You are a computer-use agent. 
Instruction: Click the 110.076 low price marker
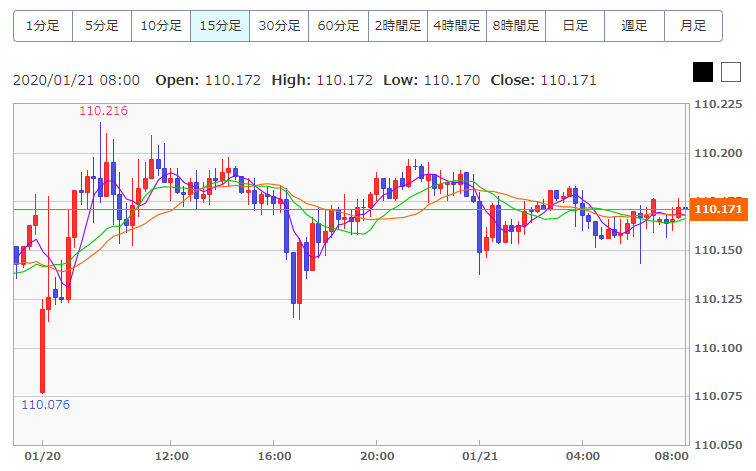click(45, 404)
